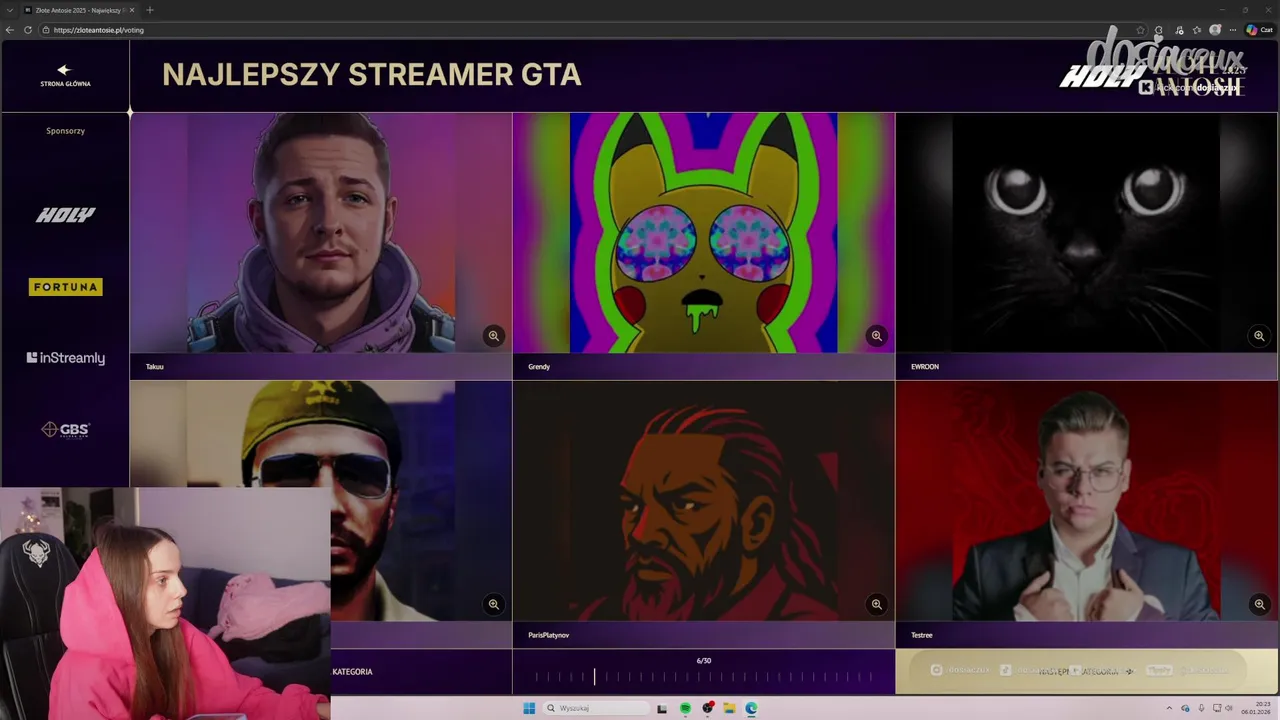Open browser settings three-dot menu
This screenshot has height=720, width=1280.
tap(1234, 30)
